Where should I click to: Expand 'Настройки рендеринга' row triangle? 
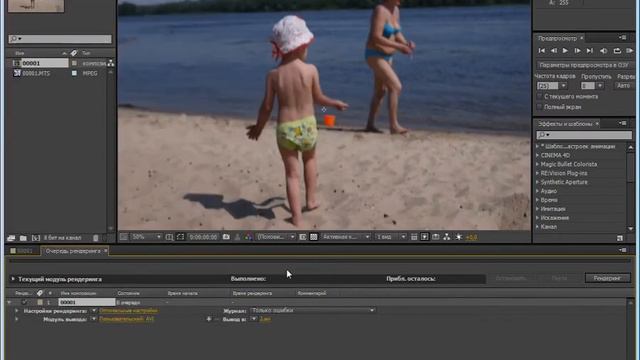(16, 311)
